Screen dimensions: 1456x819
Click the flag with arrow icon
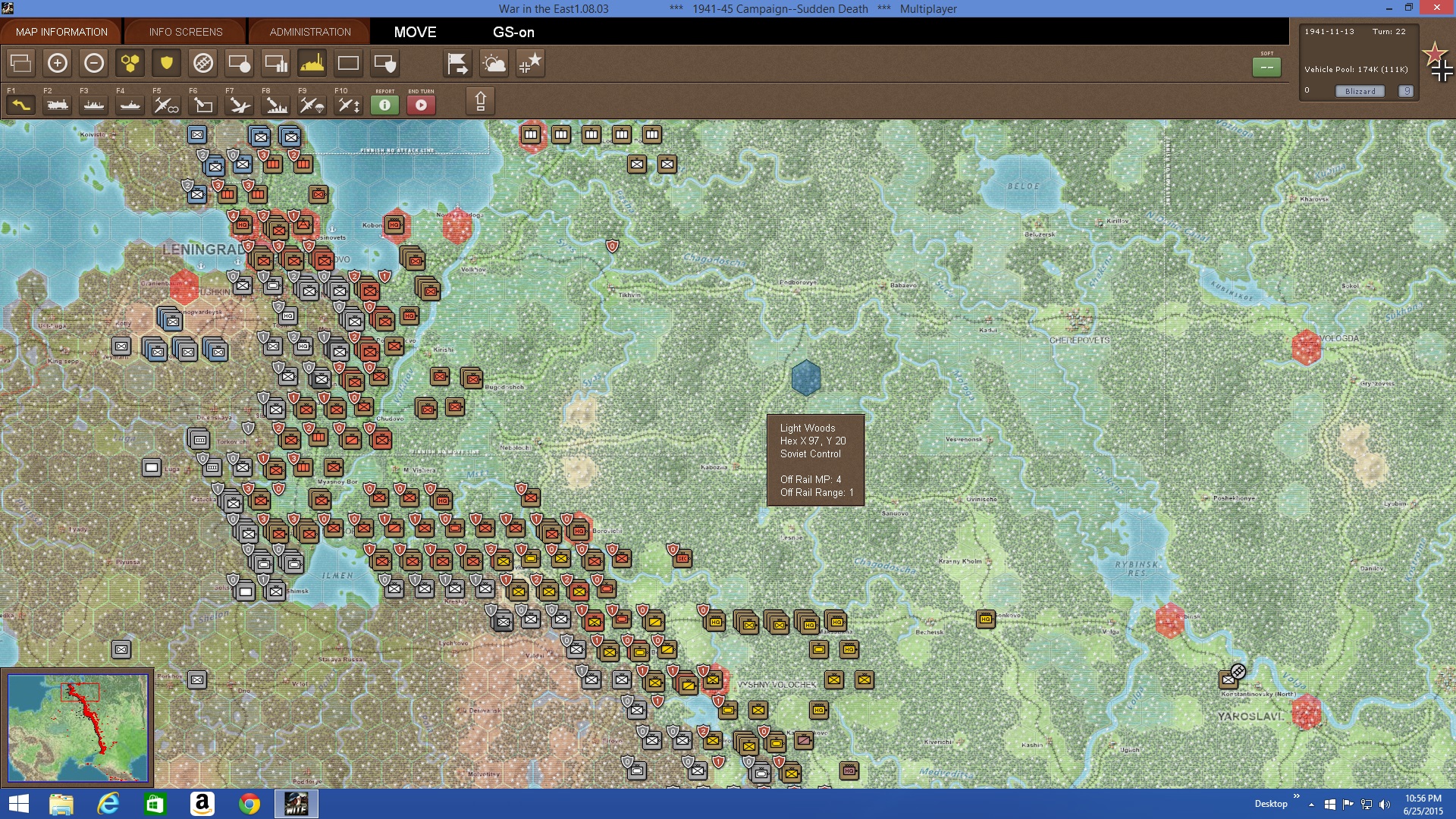457,63
